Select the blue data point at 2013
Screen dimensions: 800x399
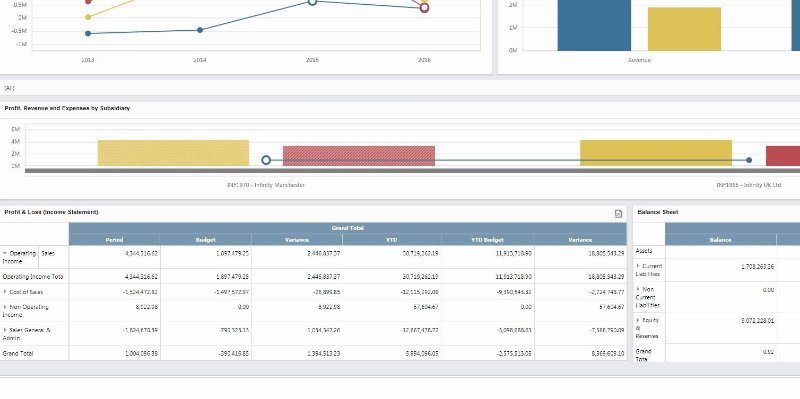pyautogui.click(x=88, y=34)
